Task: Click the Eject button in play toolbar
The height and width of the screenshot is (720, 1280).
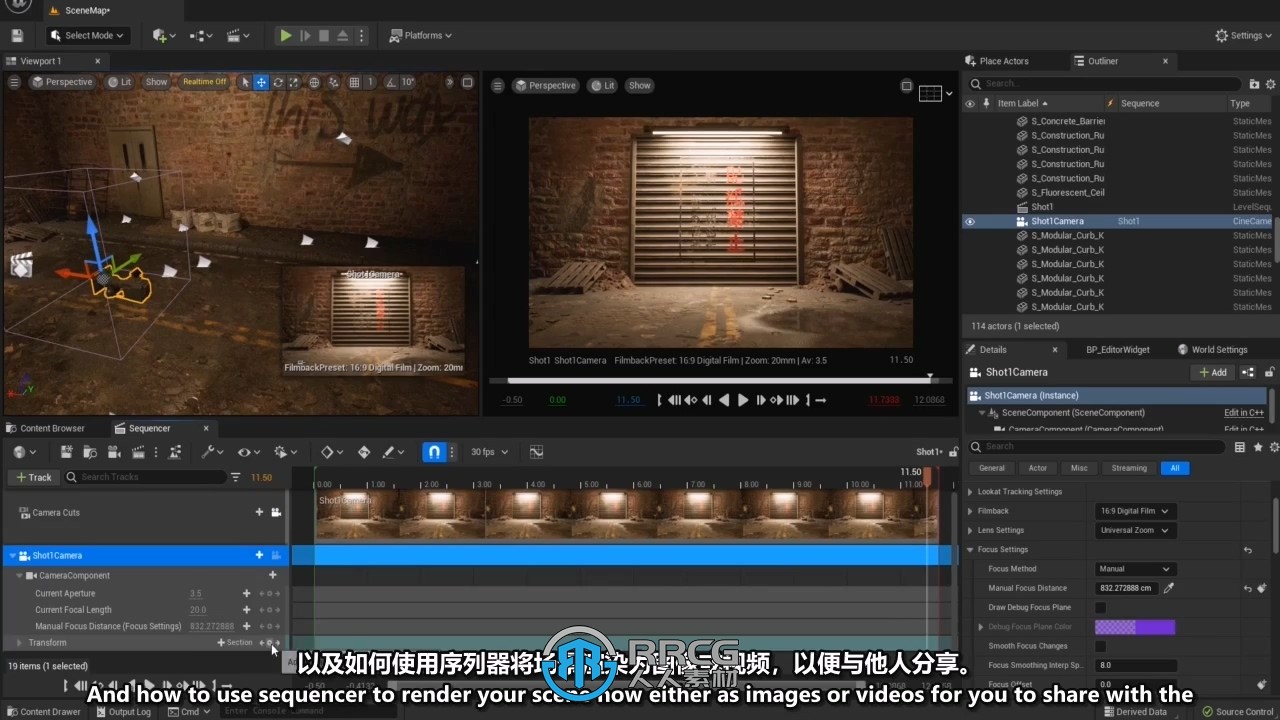Action: coord(342,35)
